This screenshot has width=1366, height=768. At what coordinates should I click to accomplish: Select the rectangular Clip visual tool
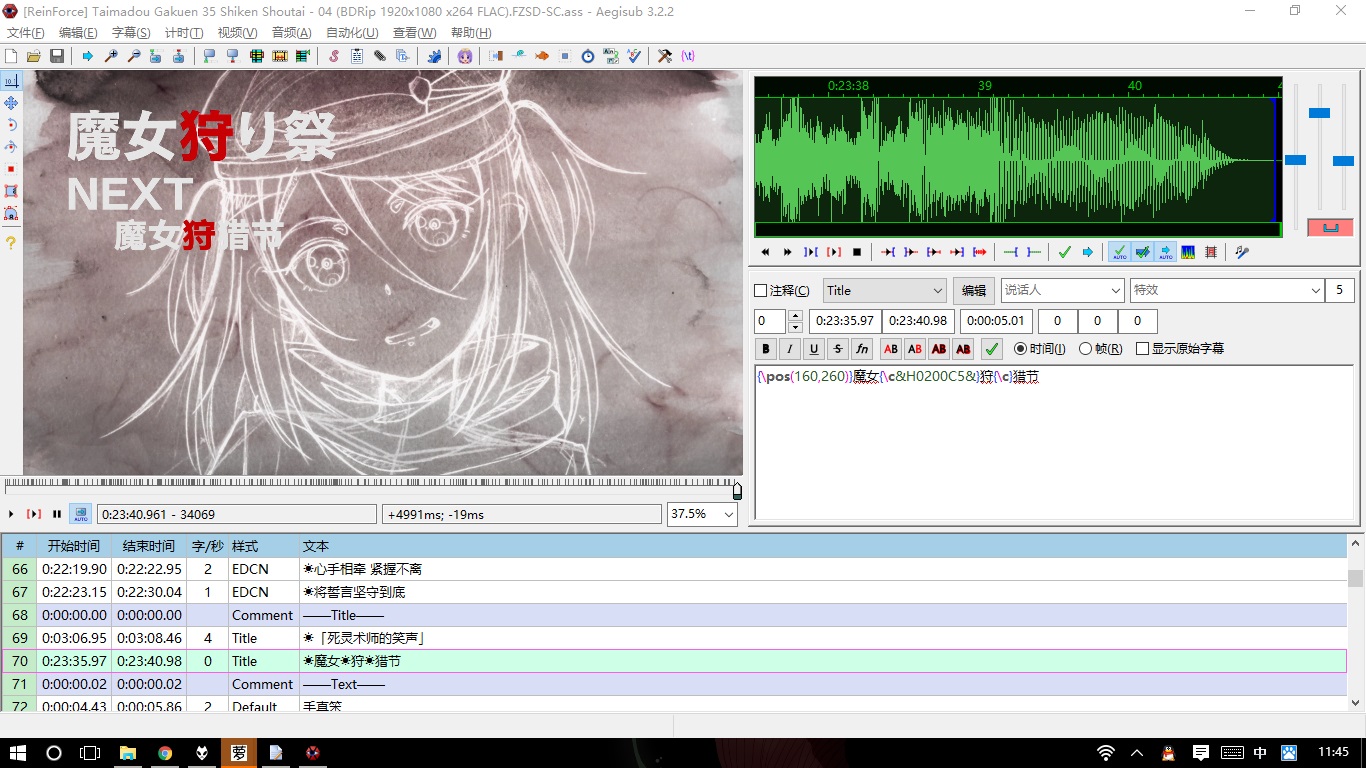(11, 191)
